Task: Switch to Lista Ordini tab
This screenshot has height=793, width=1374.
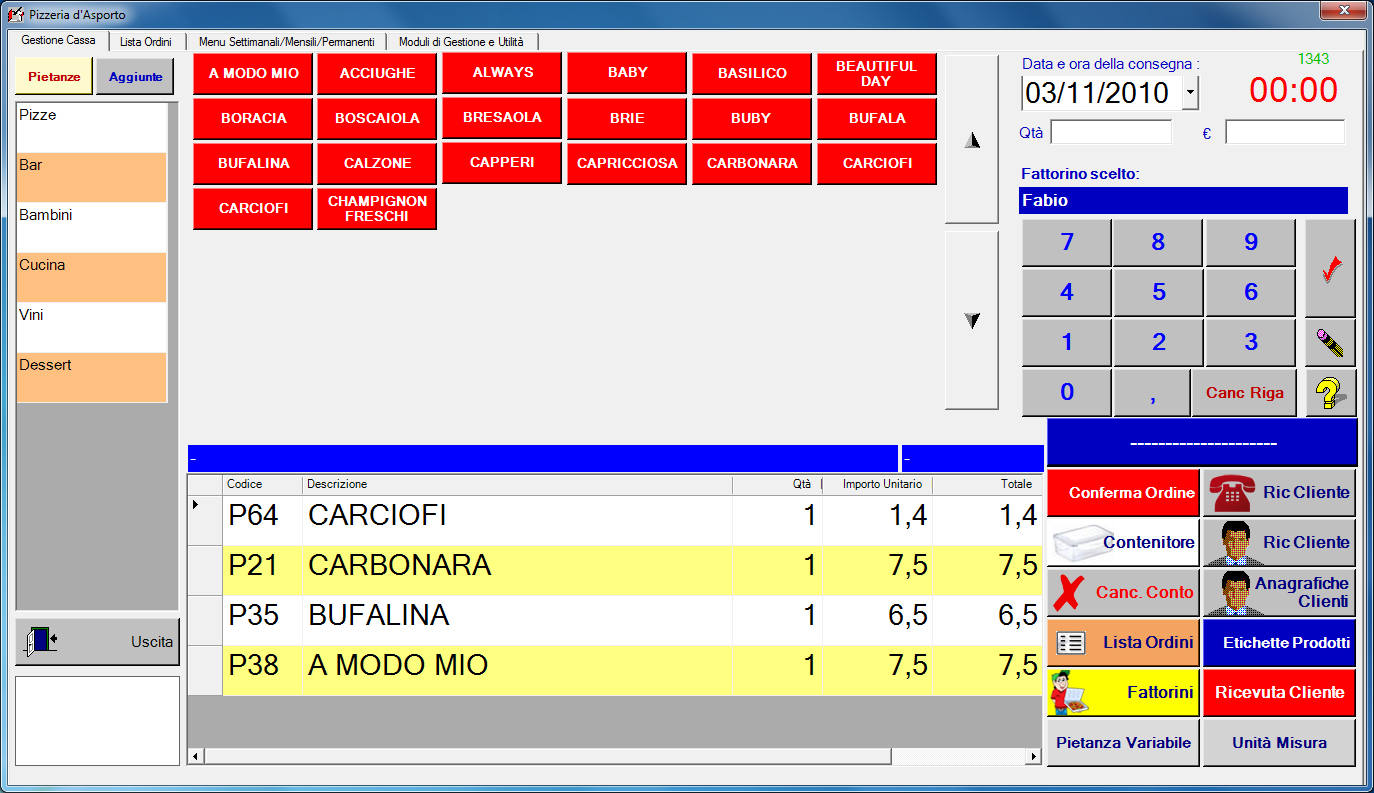Action: (146, 42)
